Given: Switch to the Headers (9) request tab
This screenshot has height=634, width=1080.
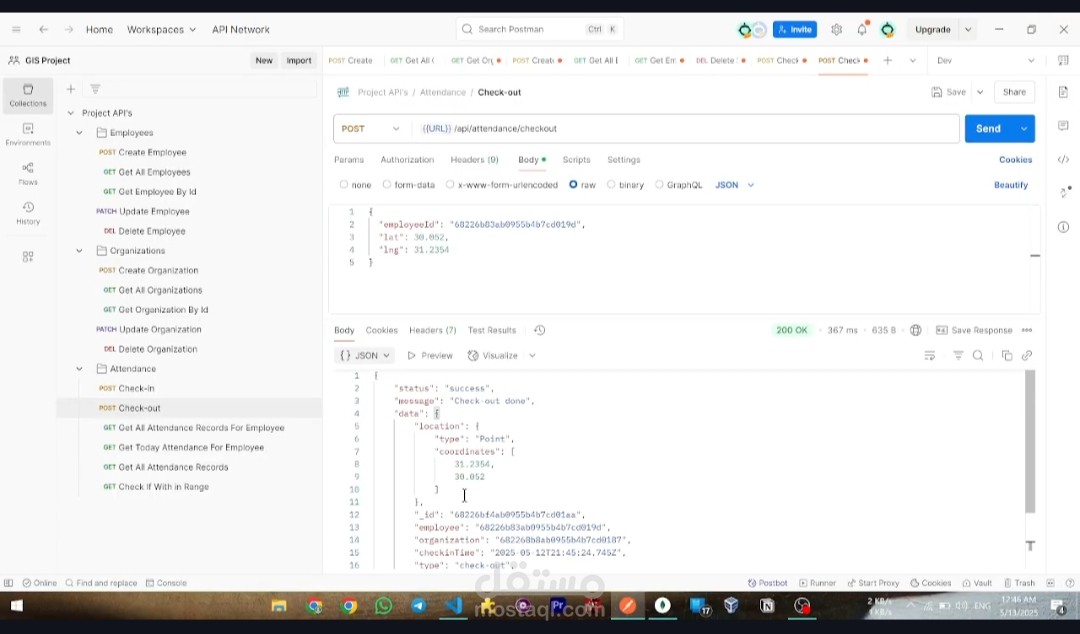Looking at the screenshot, I should coord(474,159).
